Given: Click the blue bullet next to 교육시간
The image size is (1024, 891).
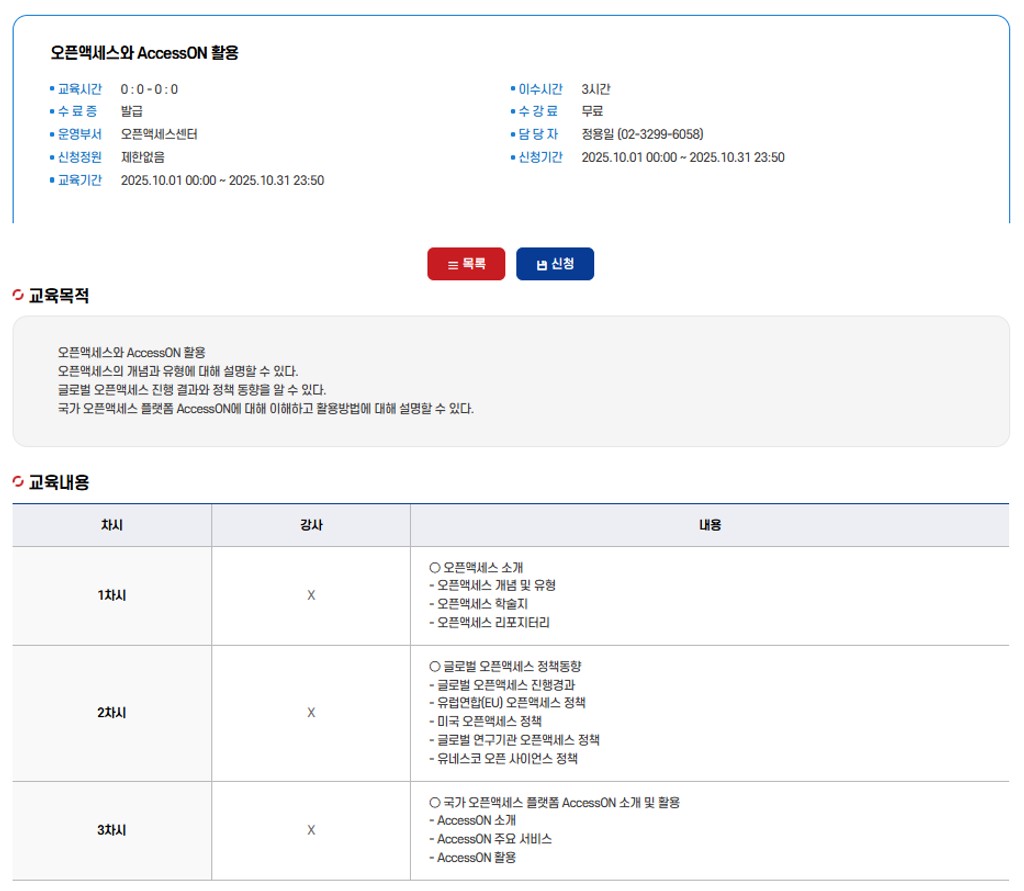Looking at the screenshot, I should click(x=52, y=89).
